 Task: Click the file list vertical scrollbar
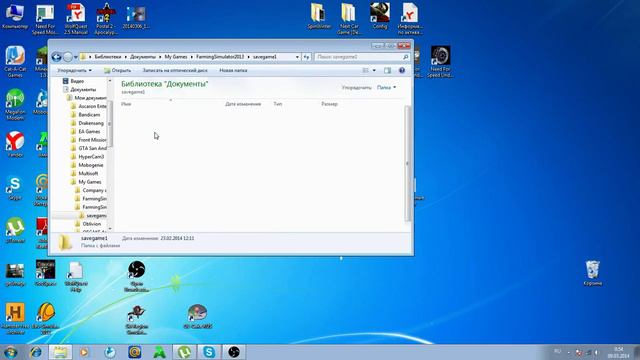tap(407, 163)
